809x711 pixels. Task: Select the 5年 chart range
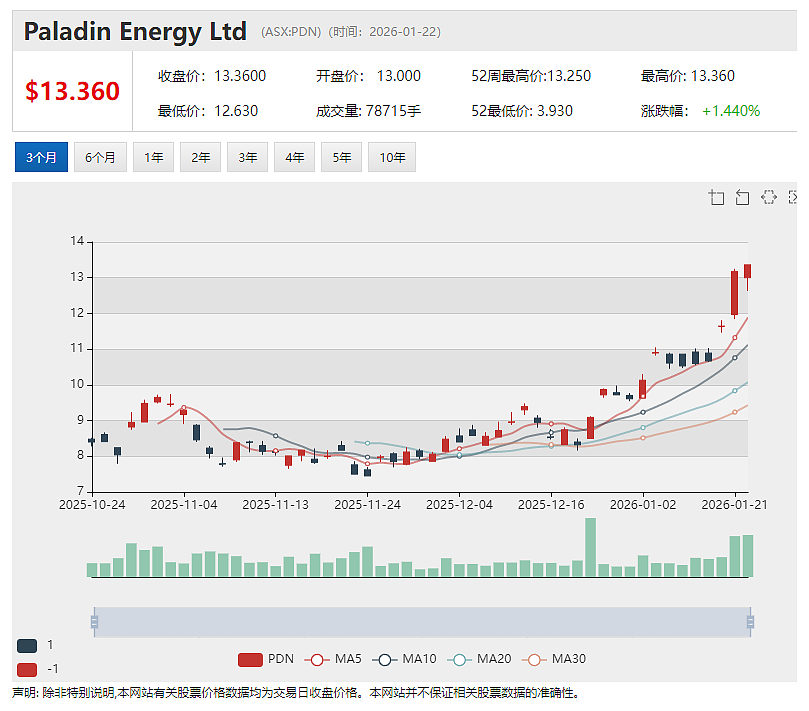tap(341, 157)
